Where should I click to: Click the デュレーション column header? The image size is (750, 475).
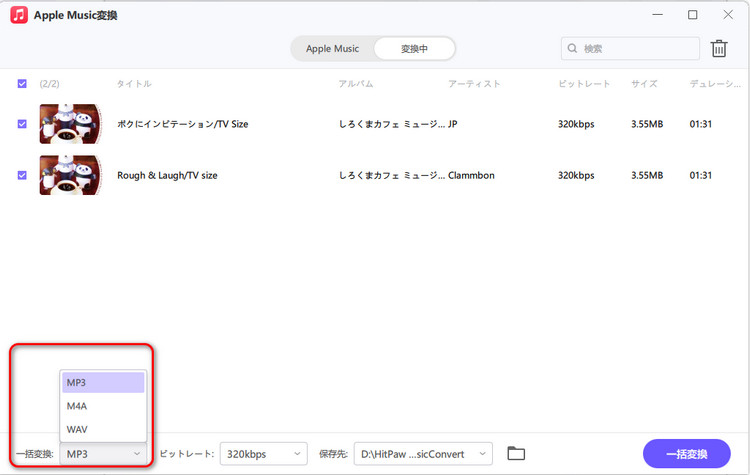click(x=715, y=84)
